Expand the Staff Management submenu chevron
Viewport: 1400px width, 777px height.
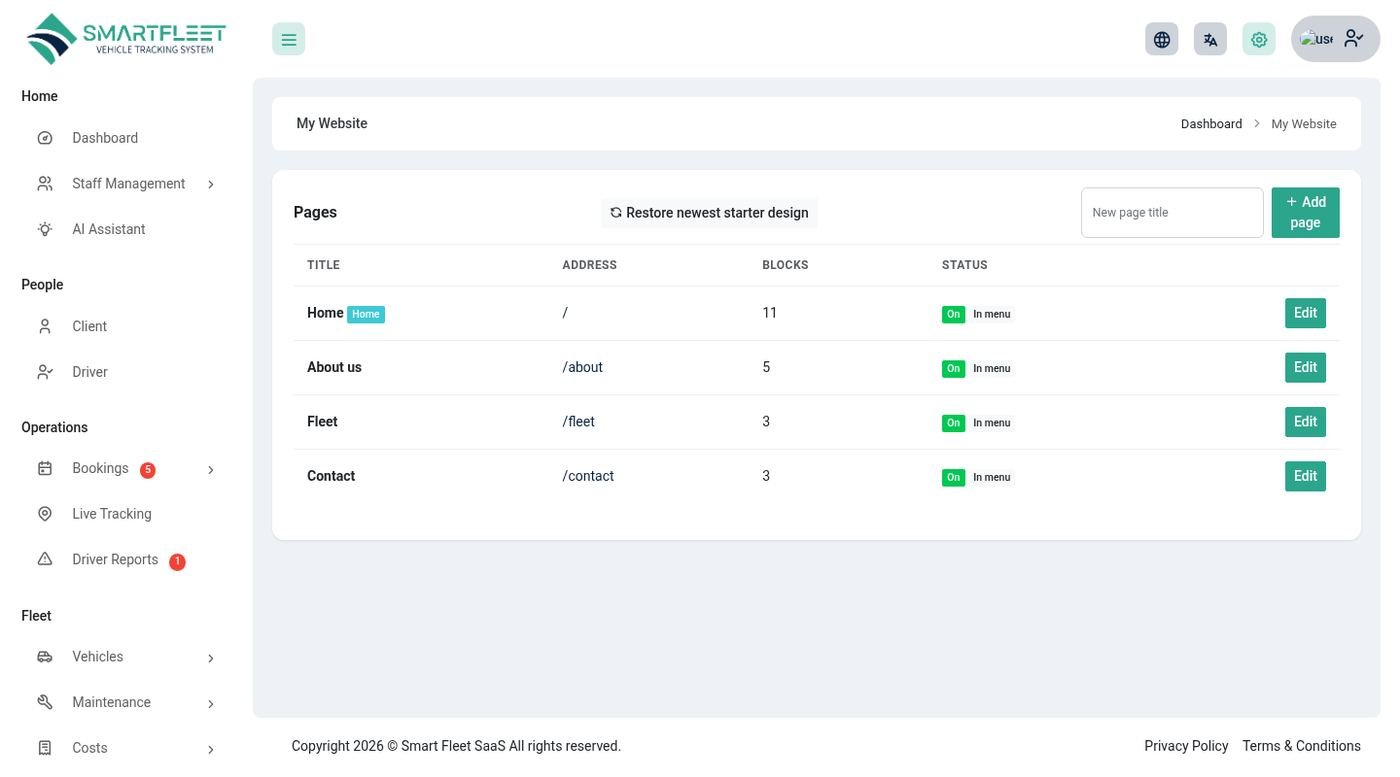pyautogui.click(x=210, y=184)
